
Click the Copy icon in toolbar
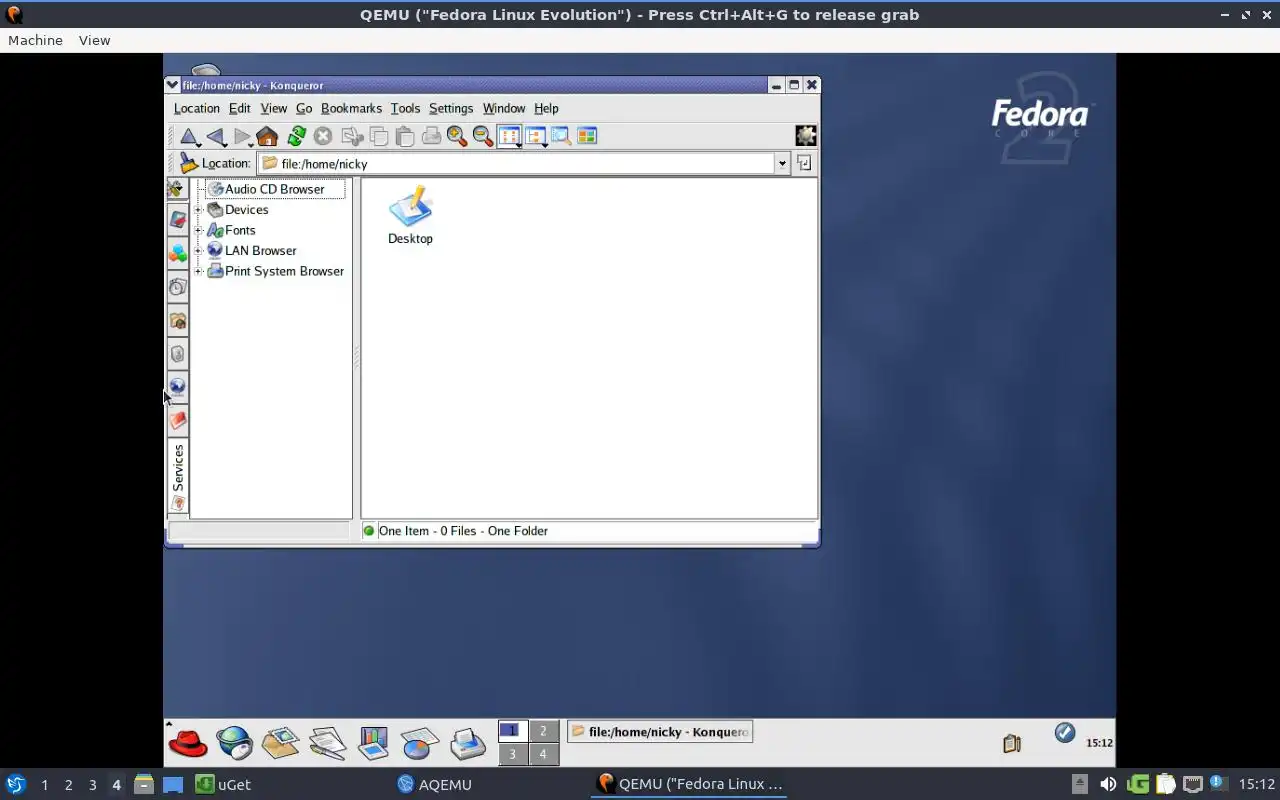tap(378, 136)
